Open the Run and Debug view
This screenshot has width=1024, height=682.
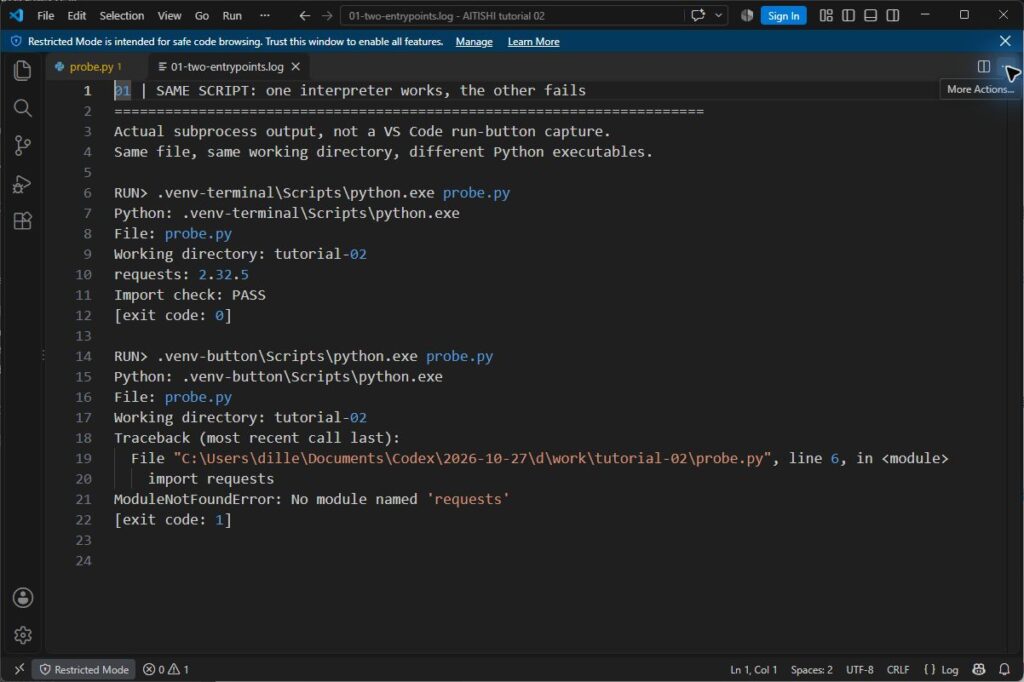click(x=22, y=184)
